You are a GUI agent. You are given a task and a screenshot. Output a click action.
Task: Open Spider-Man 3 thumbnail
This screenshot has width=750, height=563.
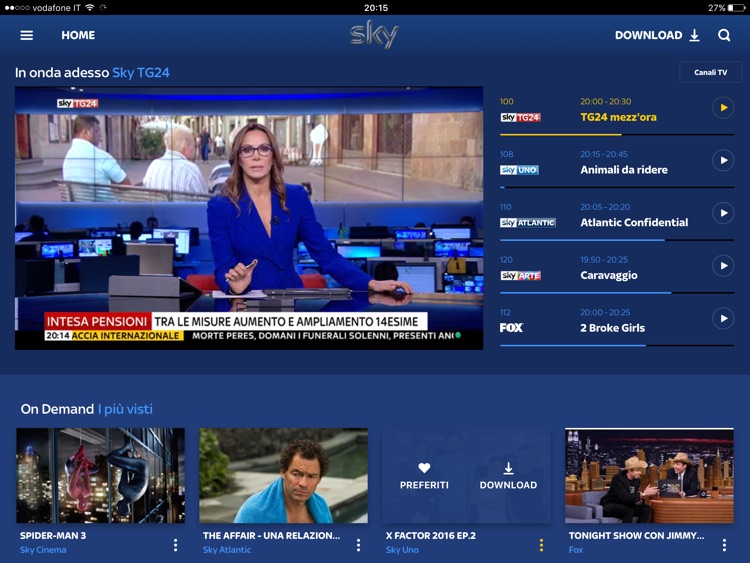pos(100,475)
